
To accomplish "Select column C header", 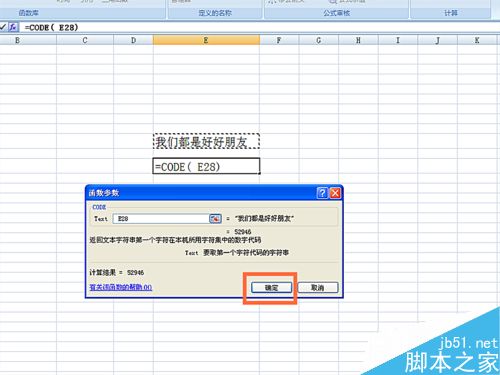I will (85, 40).
